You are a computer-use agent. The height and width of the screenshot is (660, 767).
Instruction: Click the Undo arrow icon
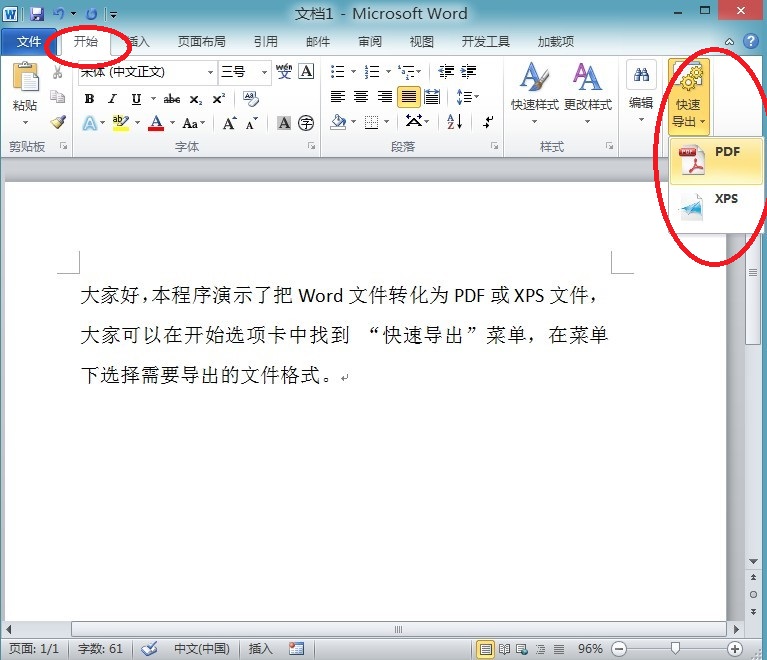click(59, 14)
